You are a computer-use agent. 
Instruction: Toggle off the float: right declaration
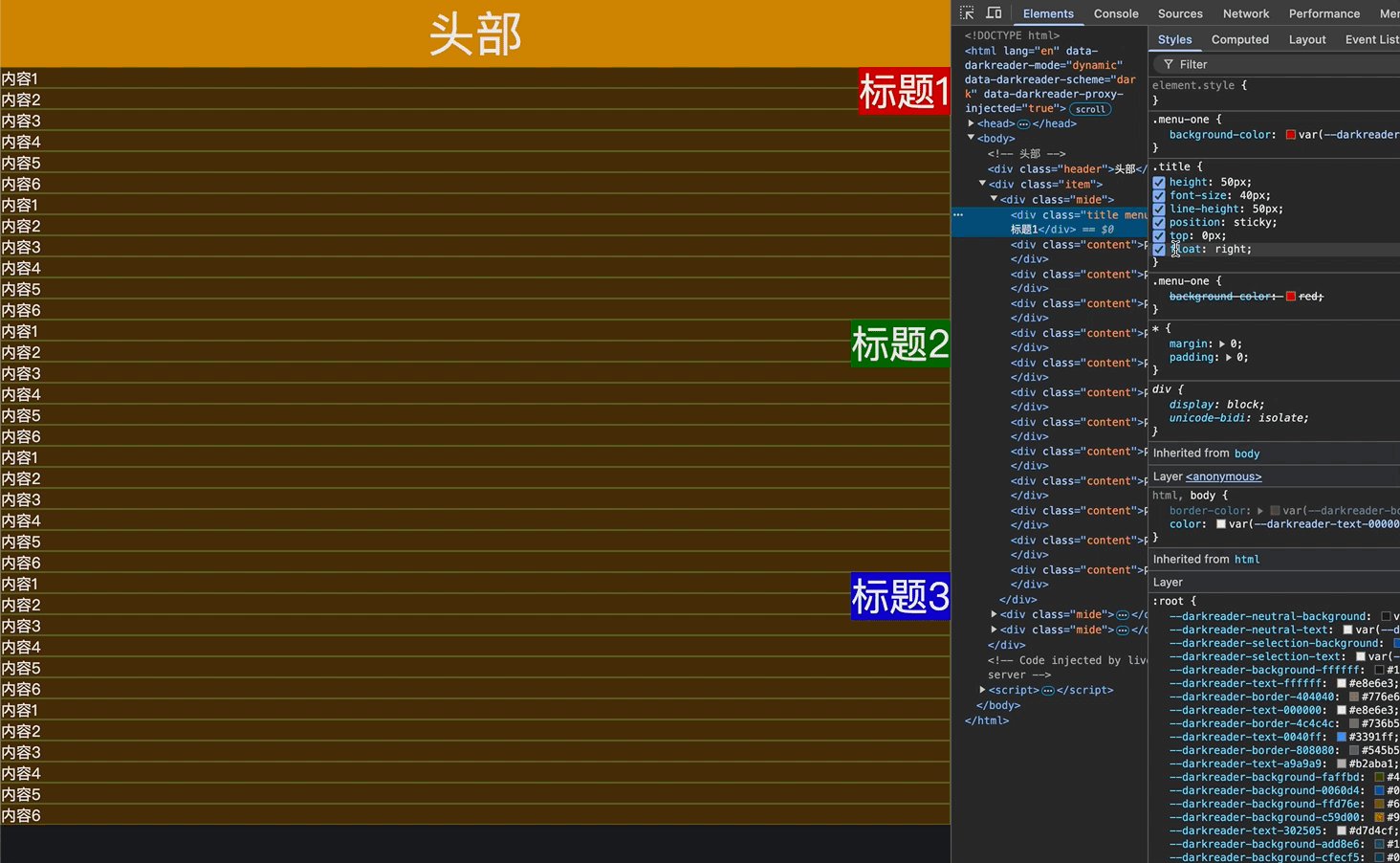(1159, 250)
